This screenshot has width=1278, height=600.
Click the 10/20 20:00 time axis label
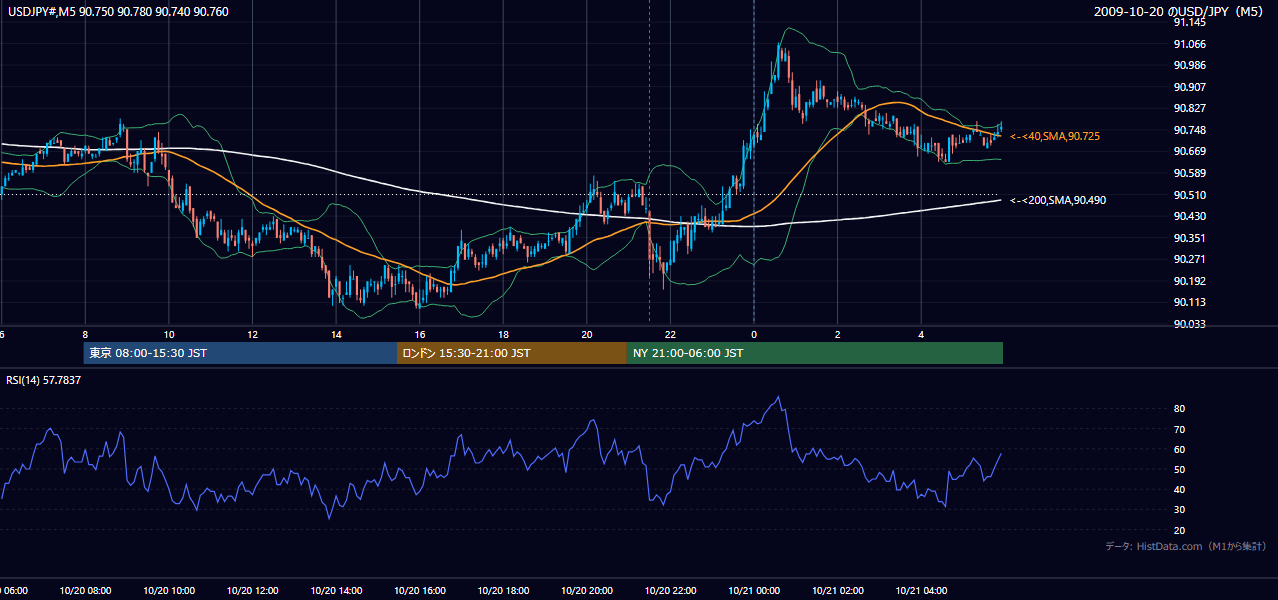[587, 591]
